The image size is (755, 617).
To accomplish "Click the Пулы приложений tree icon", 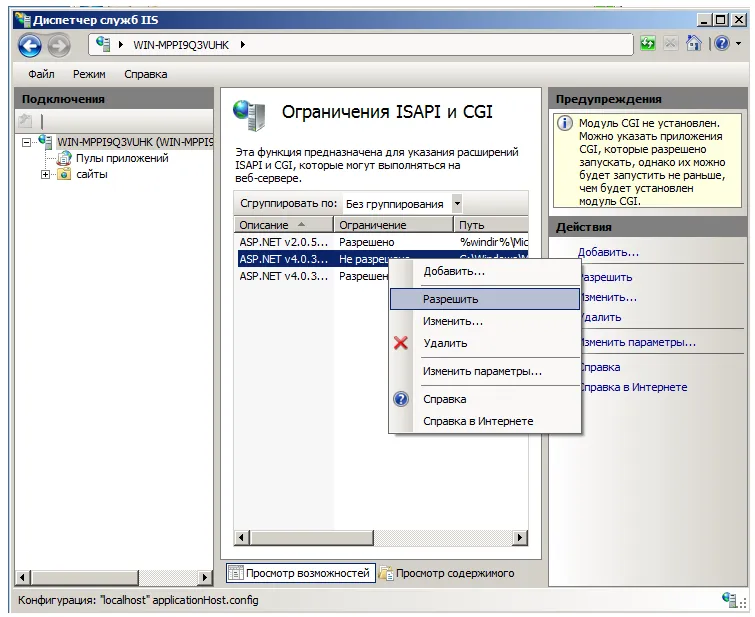I will click(64, 158).
